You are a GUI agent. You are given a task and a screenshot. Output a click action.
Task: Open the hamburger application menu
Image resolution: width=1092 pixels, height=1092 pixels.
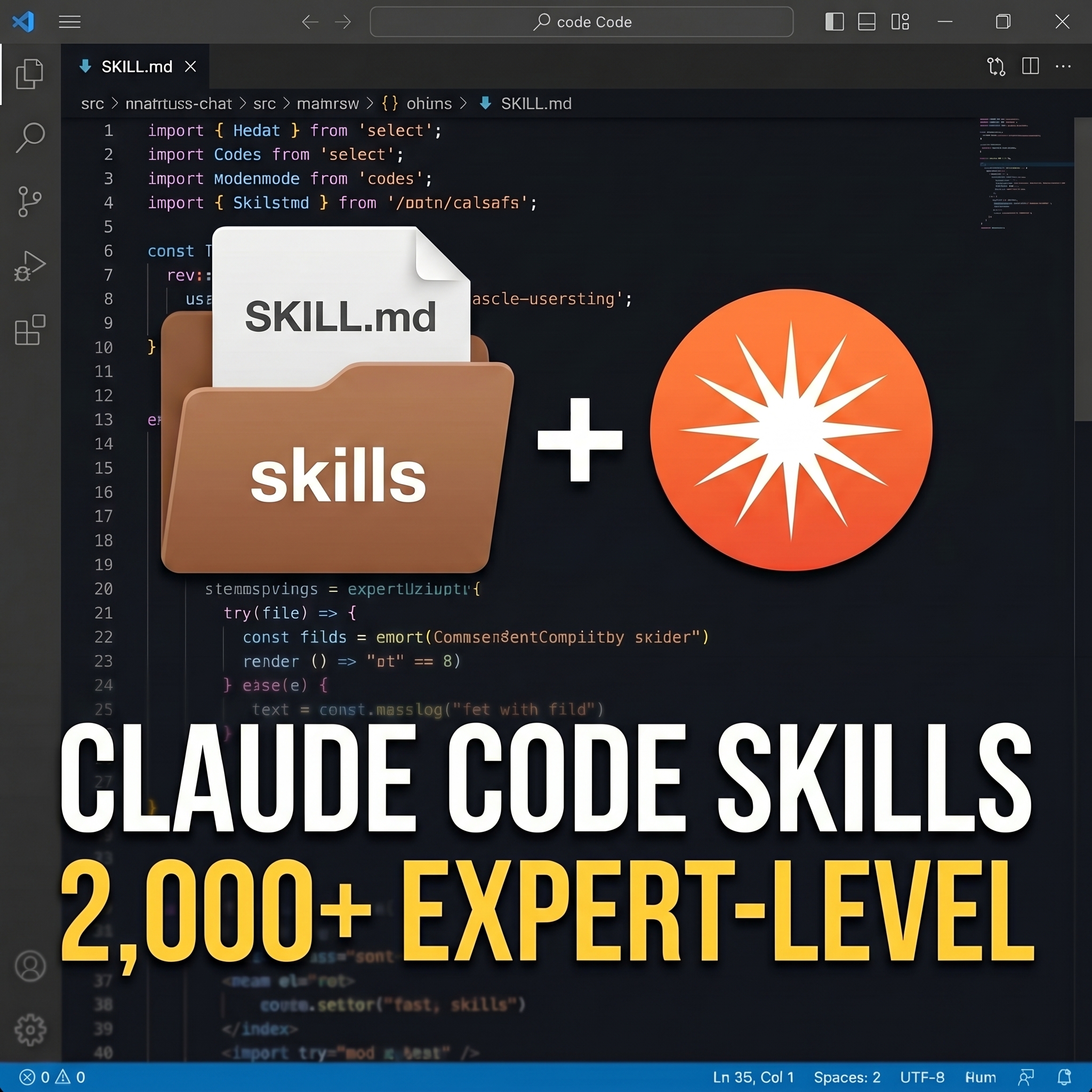tap(69, 22)
